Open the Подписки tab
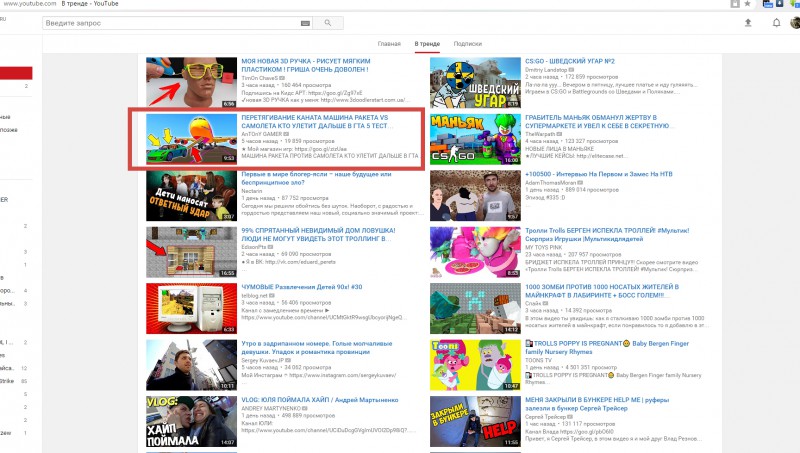Image resolution: width=800 pixels, height=453 pixels. coord(467,44)
